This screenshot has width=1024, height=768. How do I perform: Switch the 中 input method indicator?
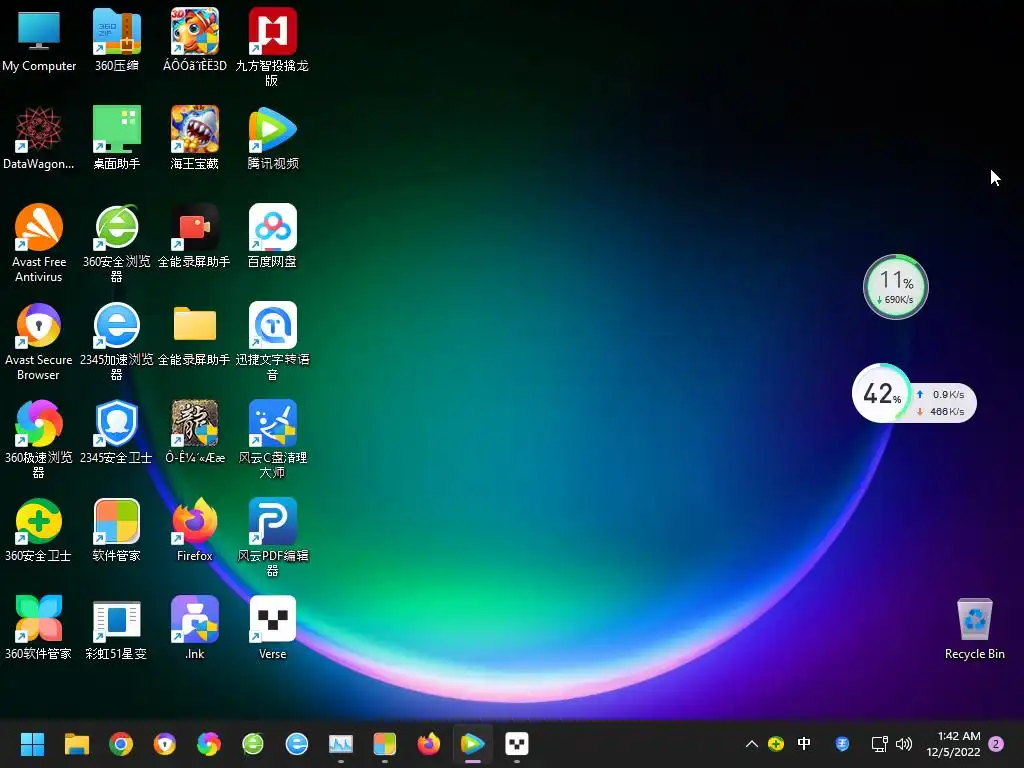pos(804,744)
